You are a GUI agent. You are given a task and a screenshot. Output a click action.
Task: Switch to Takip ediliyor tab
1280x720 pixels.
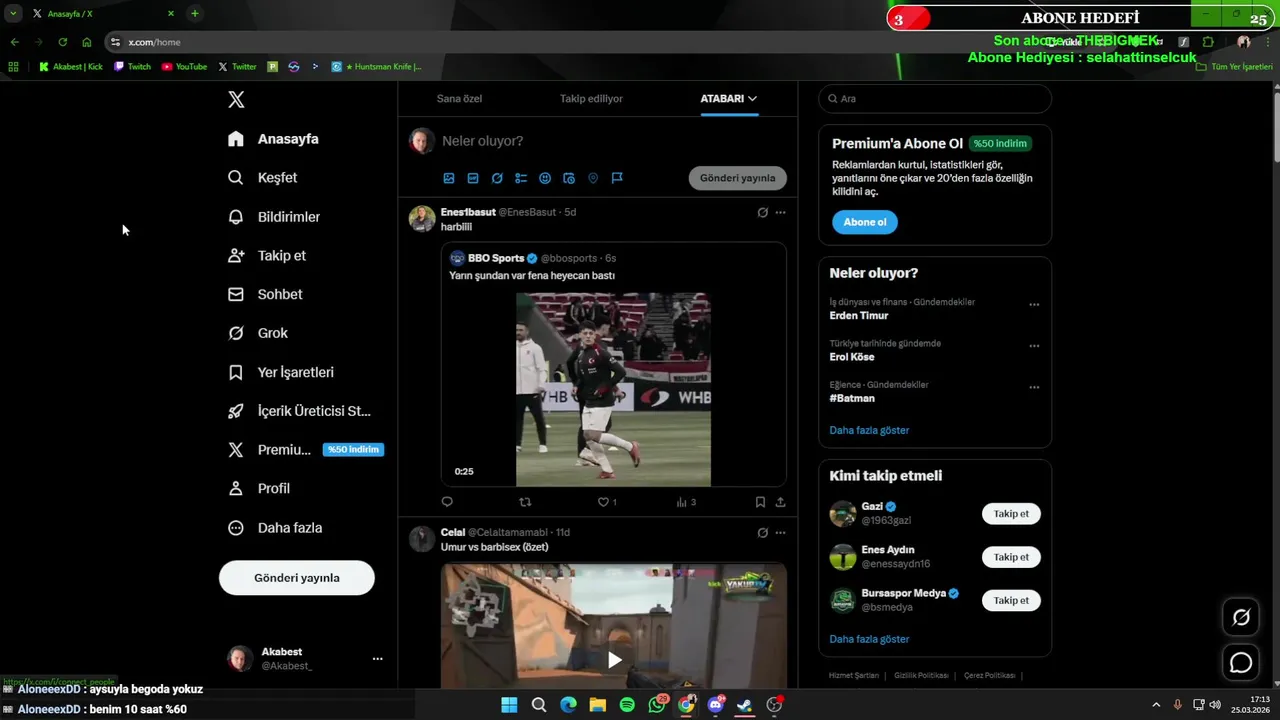pyautogui.click(x=591, y=99)
